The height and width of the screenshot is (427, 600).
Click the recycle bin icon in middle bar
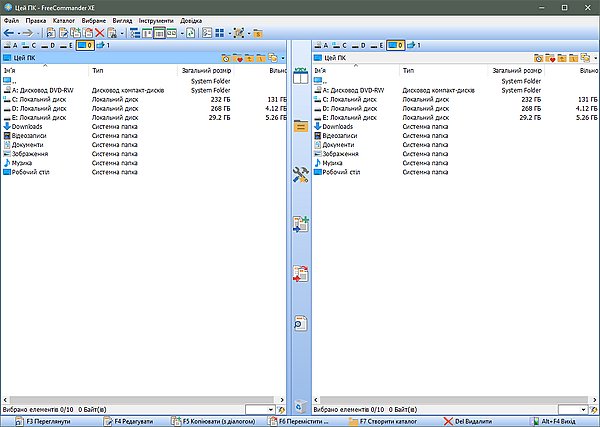[301, 406]
